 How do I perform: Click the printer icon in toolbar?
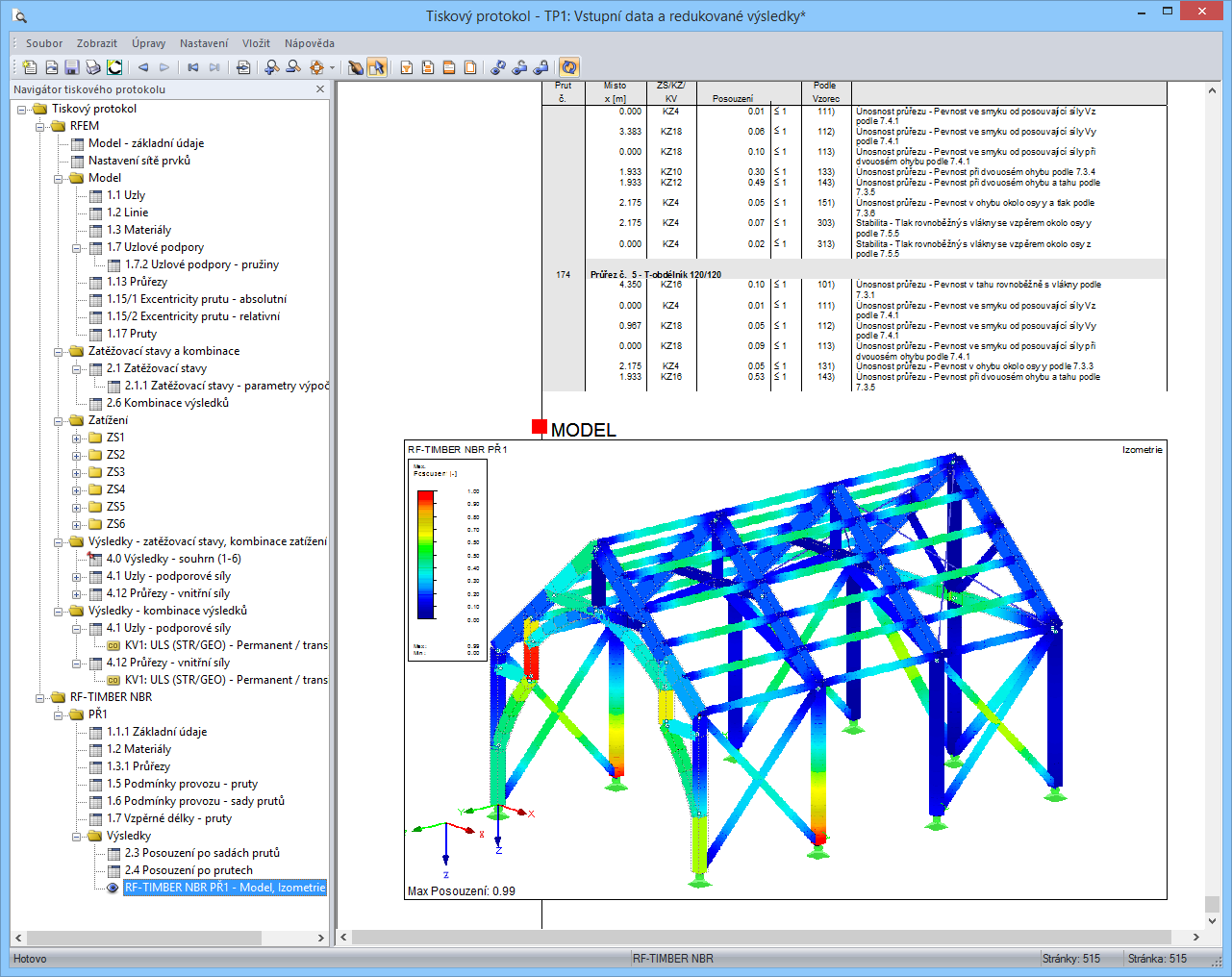[93, 67]
